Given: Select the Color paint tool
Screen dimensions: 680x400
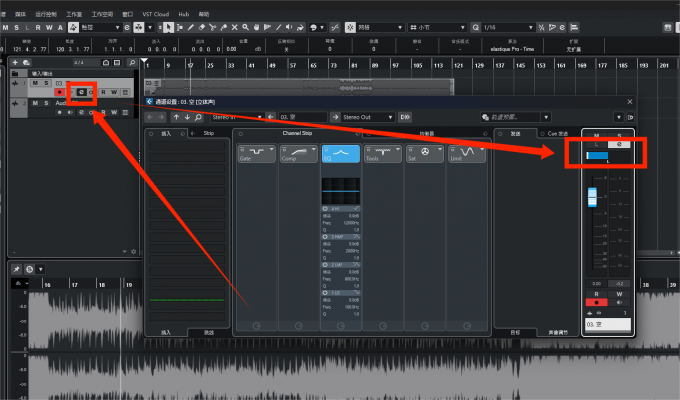Looking at the screenshot, I should tap(300, 27).
